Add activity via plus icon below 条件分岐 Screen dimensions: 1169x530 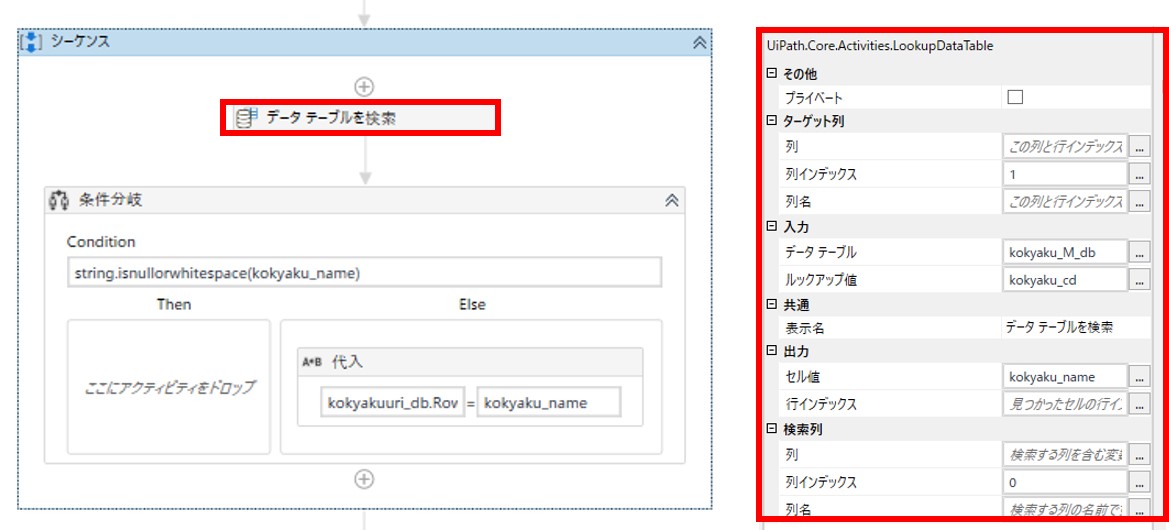click(364, 479)
